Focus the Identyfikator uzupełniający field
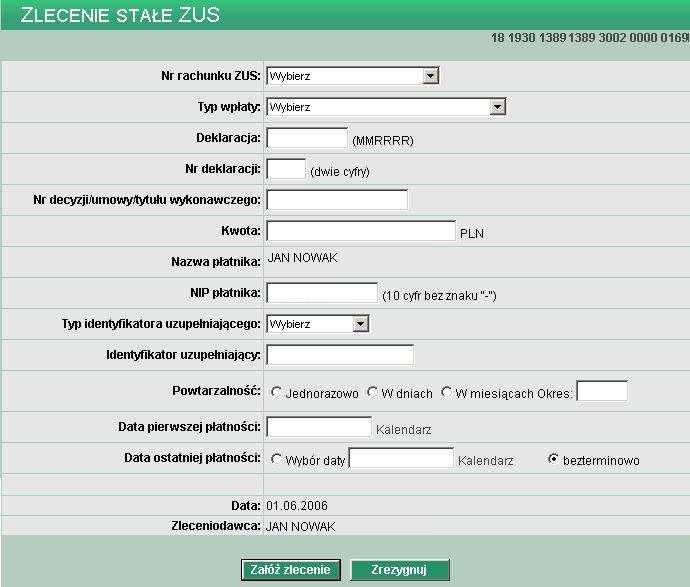This screenshot has width=690, height=587. (x=340, y=355)
